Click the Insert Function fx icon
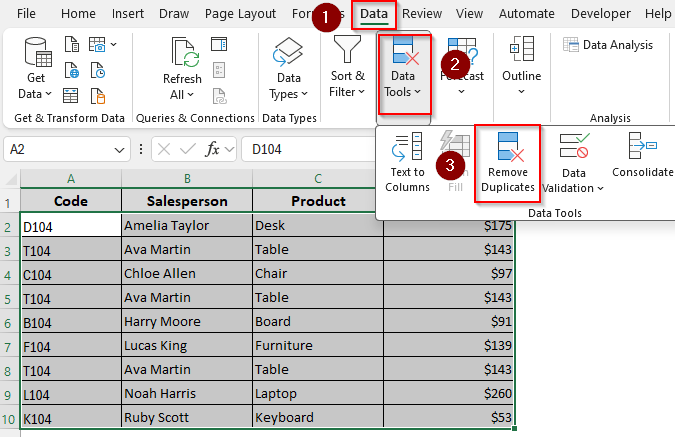 [x=212, y=149]
